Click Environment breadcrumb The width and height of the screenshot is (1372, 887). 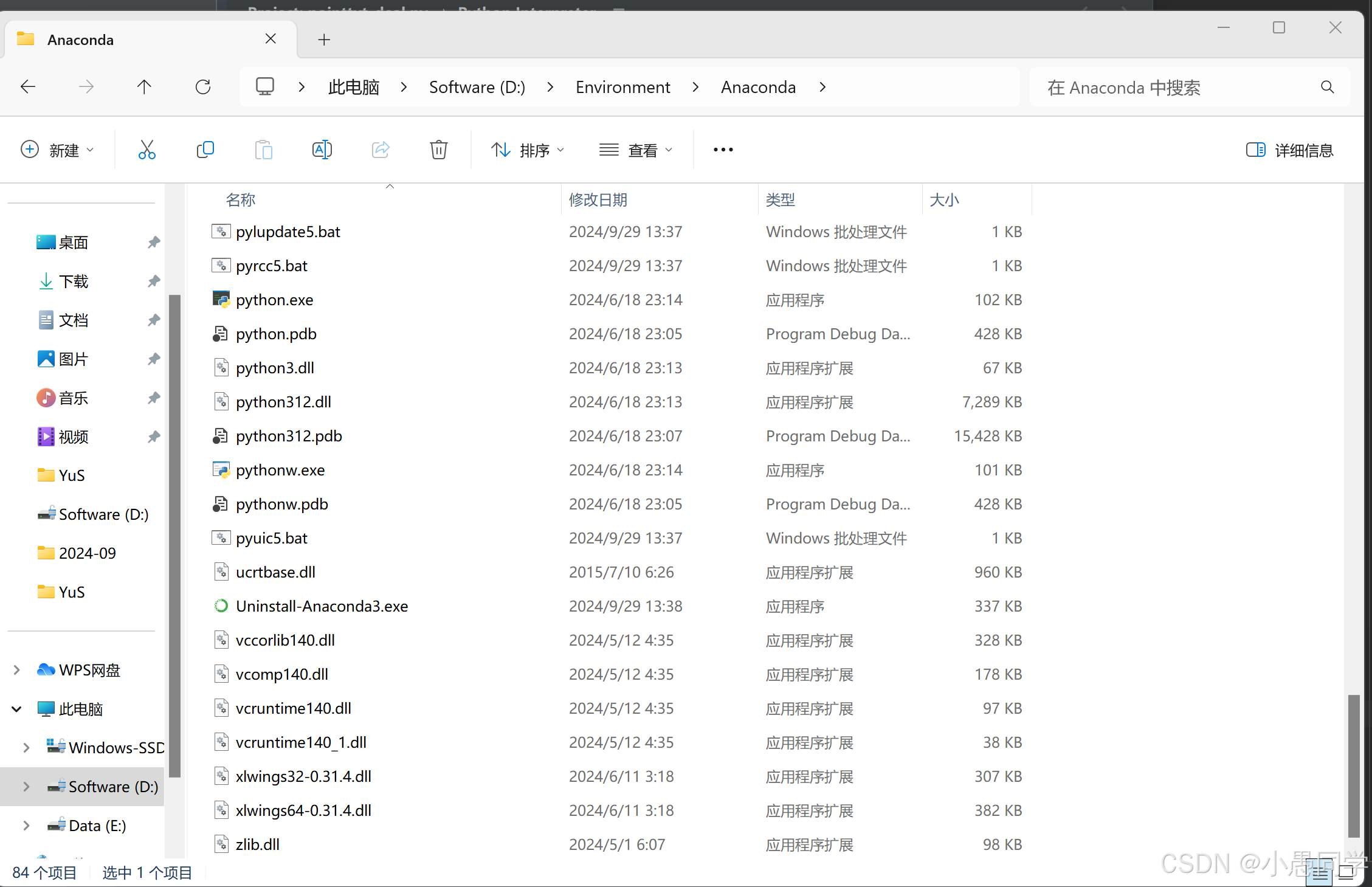(623, 88)
